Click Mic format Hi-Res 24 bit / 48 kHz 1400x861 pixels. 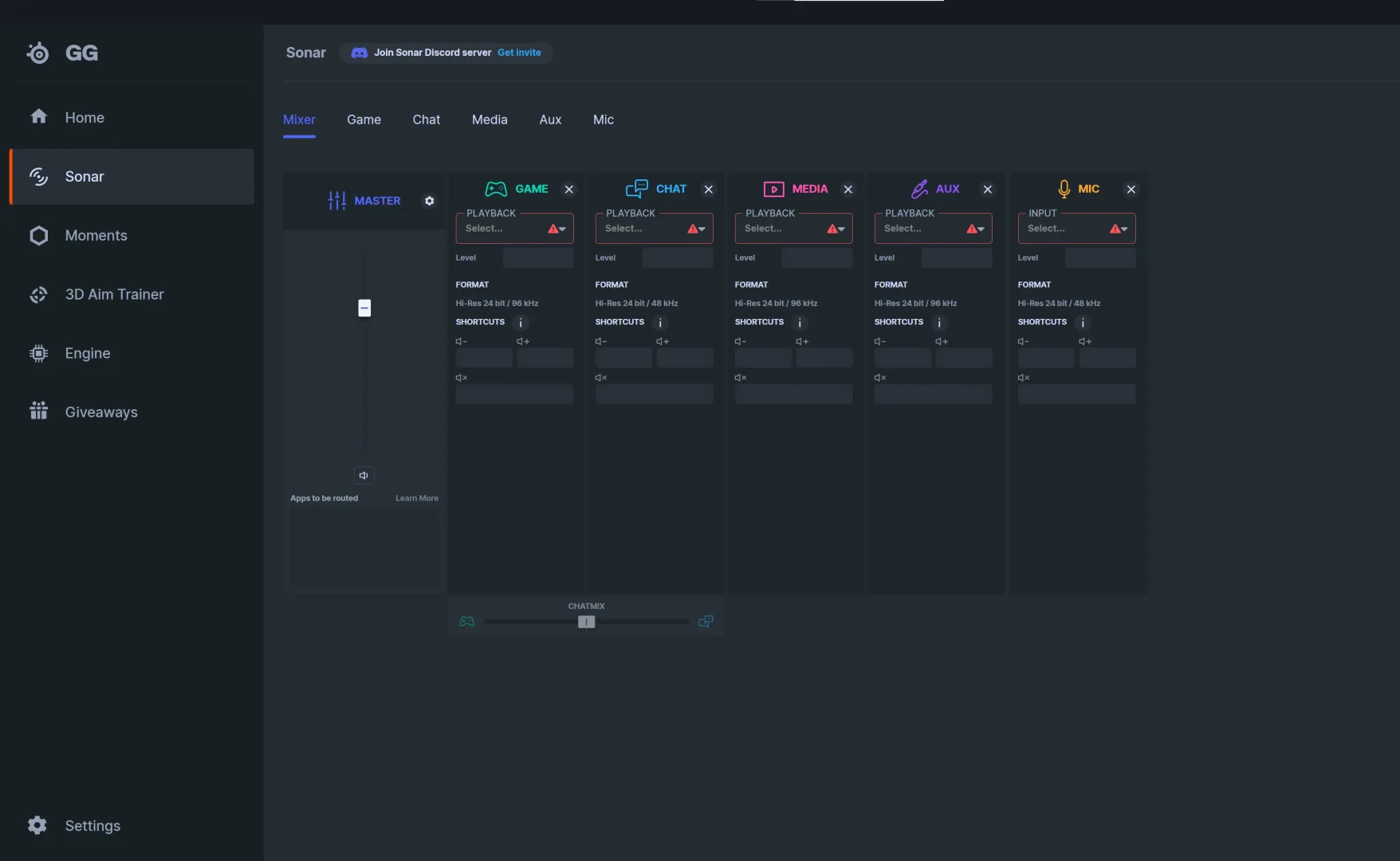(1059, 303)
